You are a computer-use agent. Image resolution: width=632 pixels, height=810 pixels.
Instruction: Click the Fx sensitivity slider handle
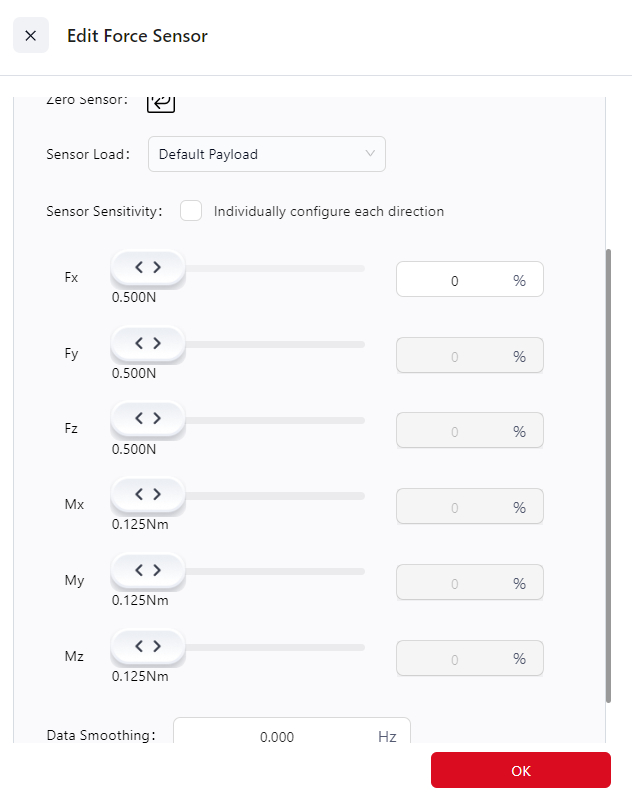click(x=148, y=267)
